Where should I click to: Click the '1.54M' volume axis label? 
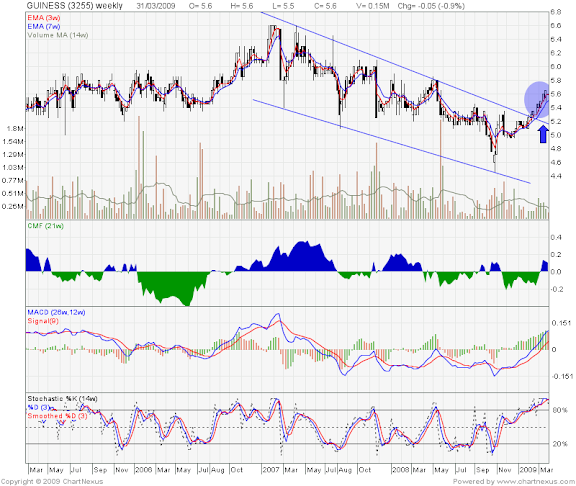pos(13,141)
